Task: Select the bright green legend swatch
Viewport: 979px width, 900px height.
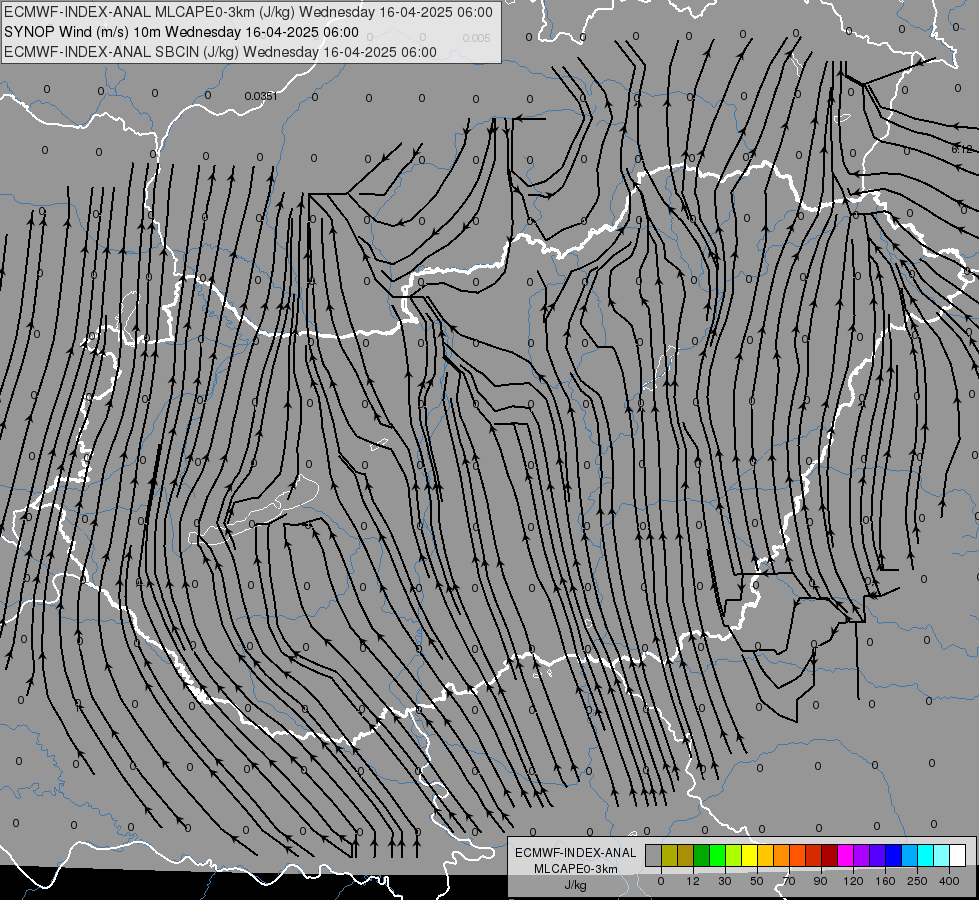Action: (x=717, y=855)
